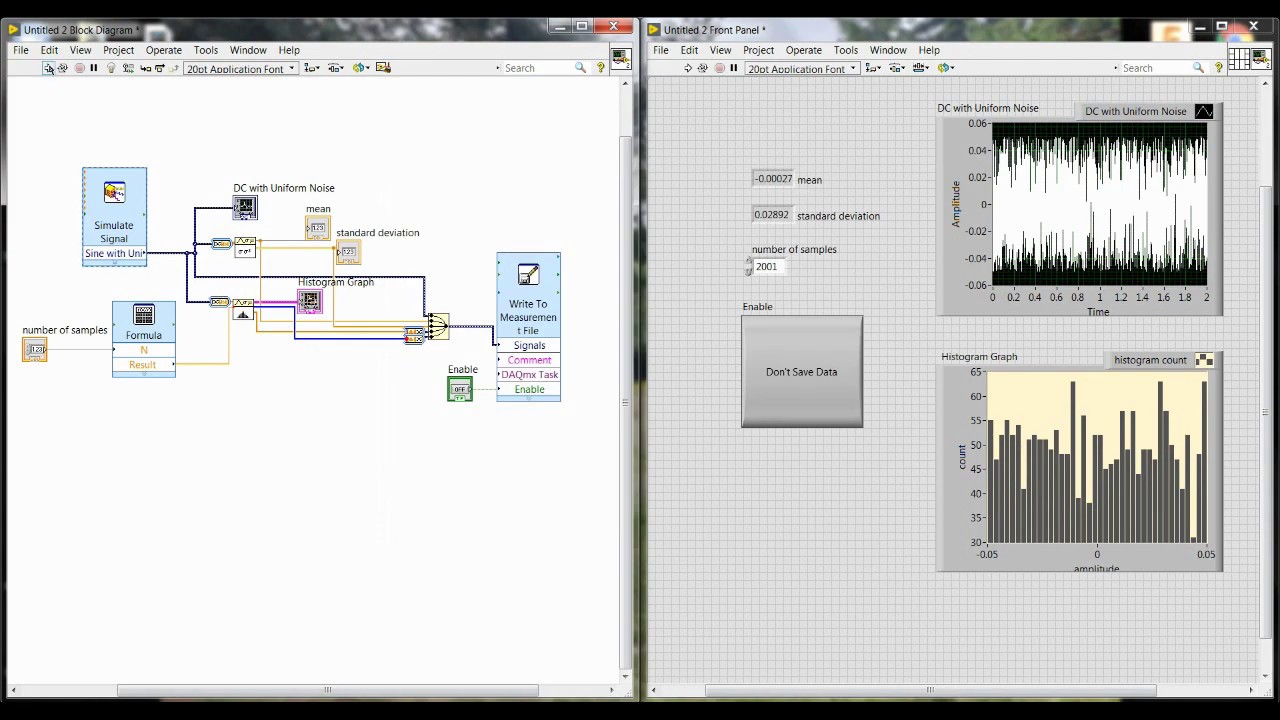
Task: Open Align Objects dropdown in Front Panel
Action: (872, 68)
